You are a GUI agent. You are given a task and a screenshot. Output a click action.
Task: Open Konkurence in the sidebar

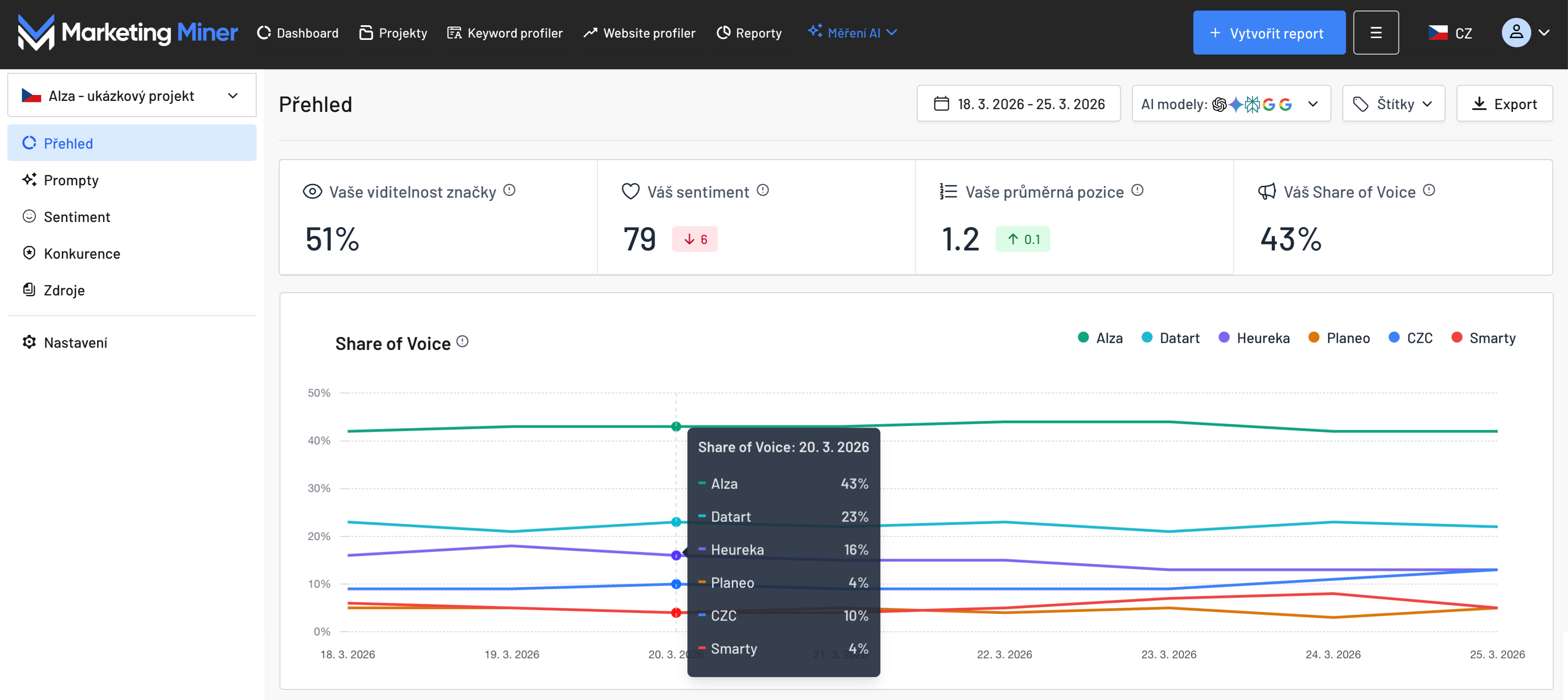(x=82, y=253)
